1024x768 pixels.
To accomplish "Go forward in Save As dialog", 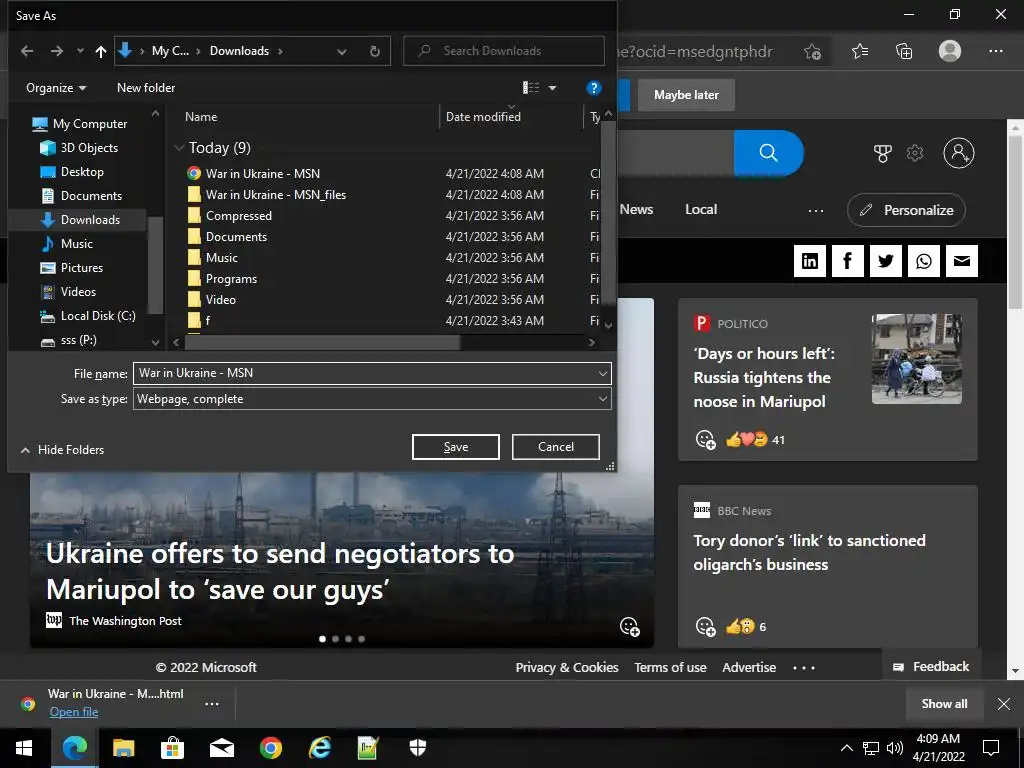I will (57, 51).
